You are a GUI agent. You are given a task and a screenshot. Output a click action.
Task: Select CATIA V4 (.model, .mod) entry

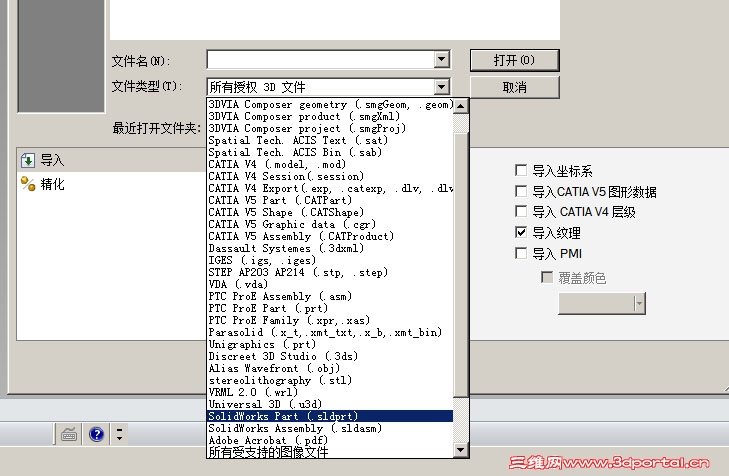[x=330, y=165]
